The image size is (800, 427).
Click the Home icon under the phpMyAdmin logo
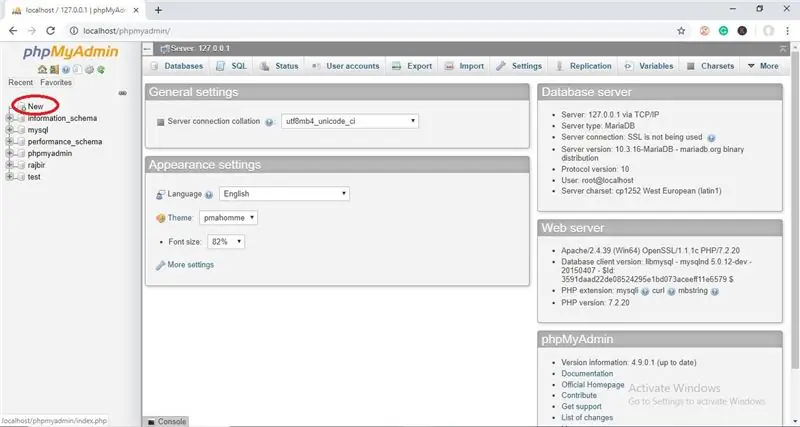click(x=42, y=70)
